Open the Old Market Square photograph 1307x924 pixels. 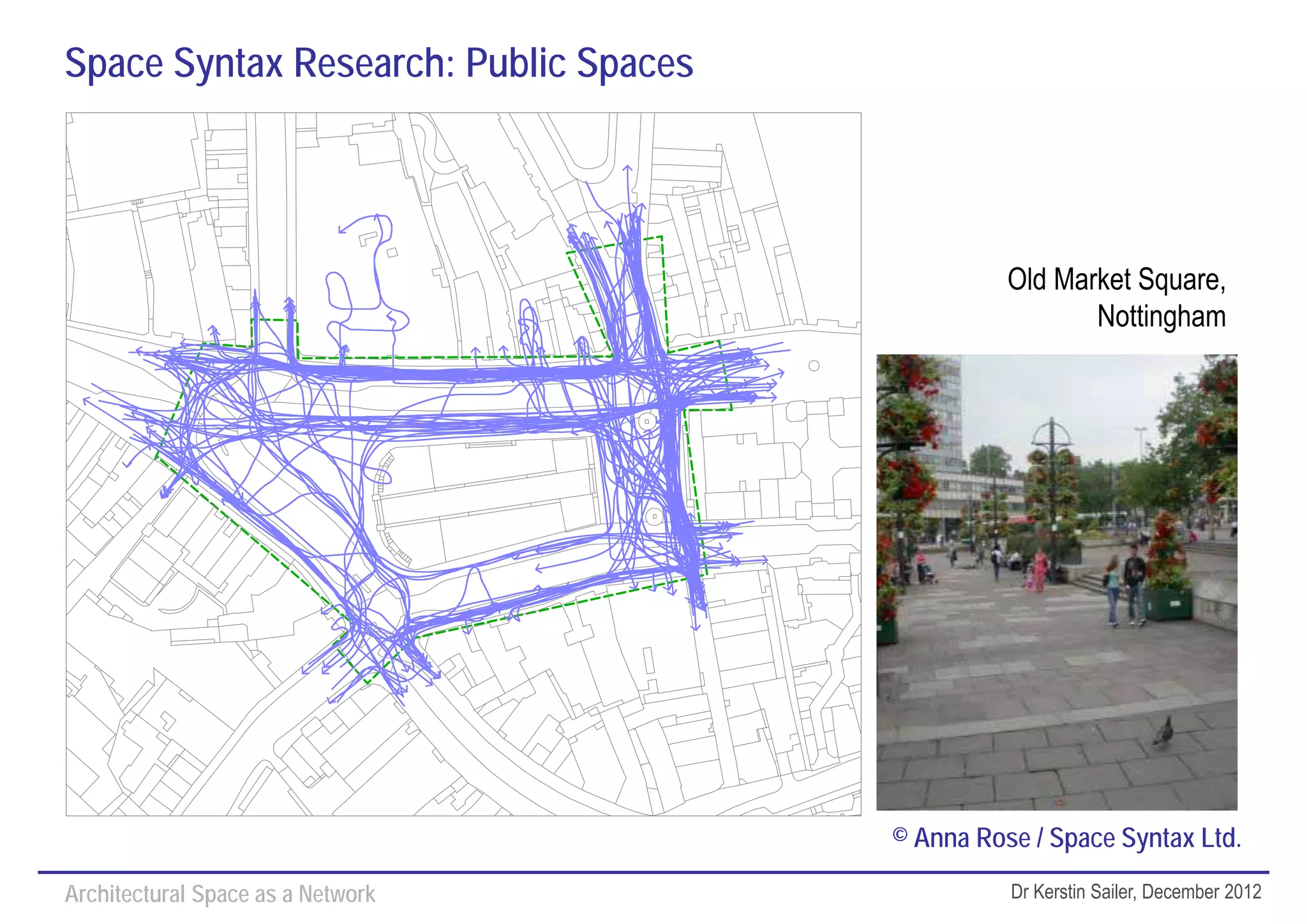pos(1057,583)
